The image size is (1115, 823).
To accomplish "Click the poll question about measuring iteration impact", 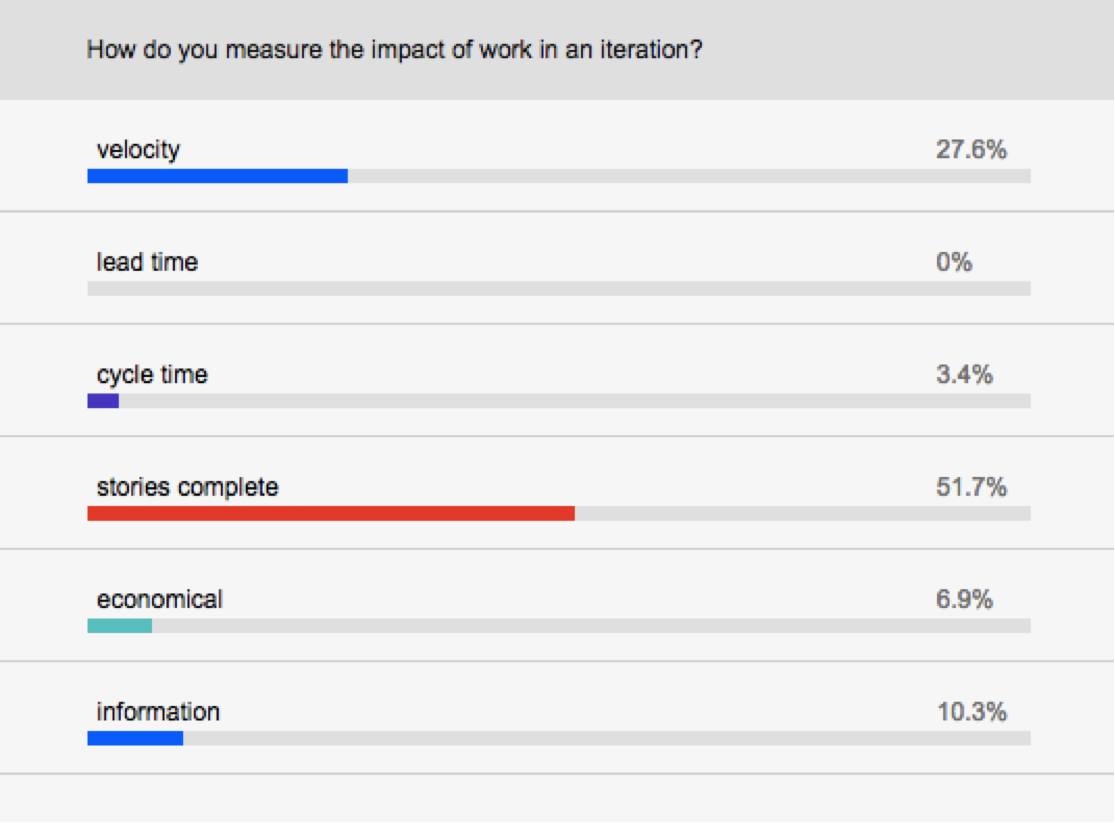I will click(394, 49).
